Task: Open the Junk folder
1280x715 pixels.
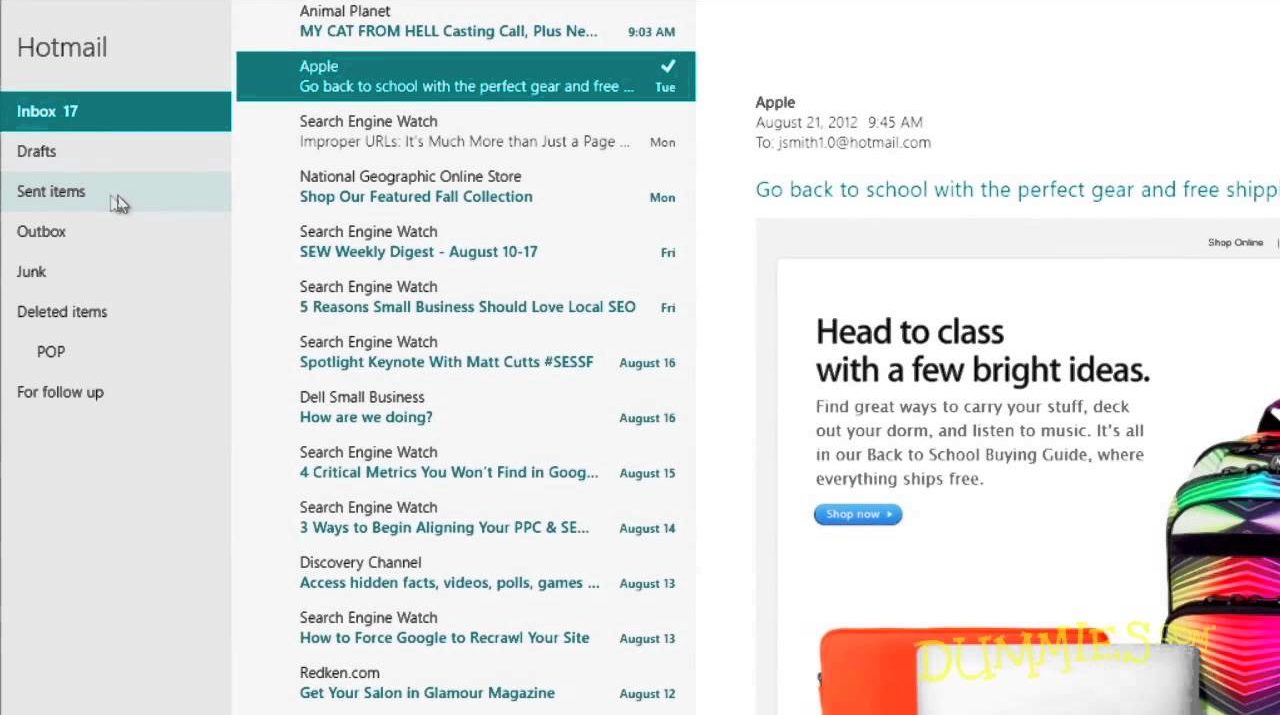Action: tap(31, 271)
